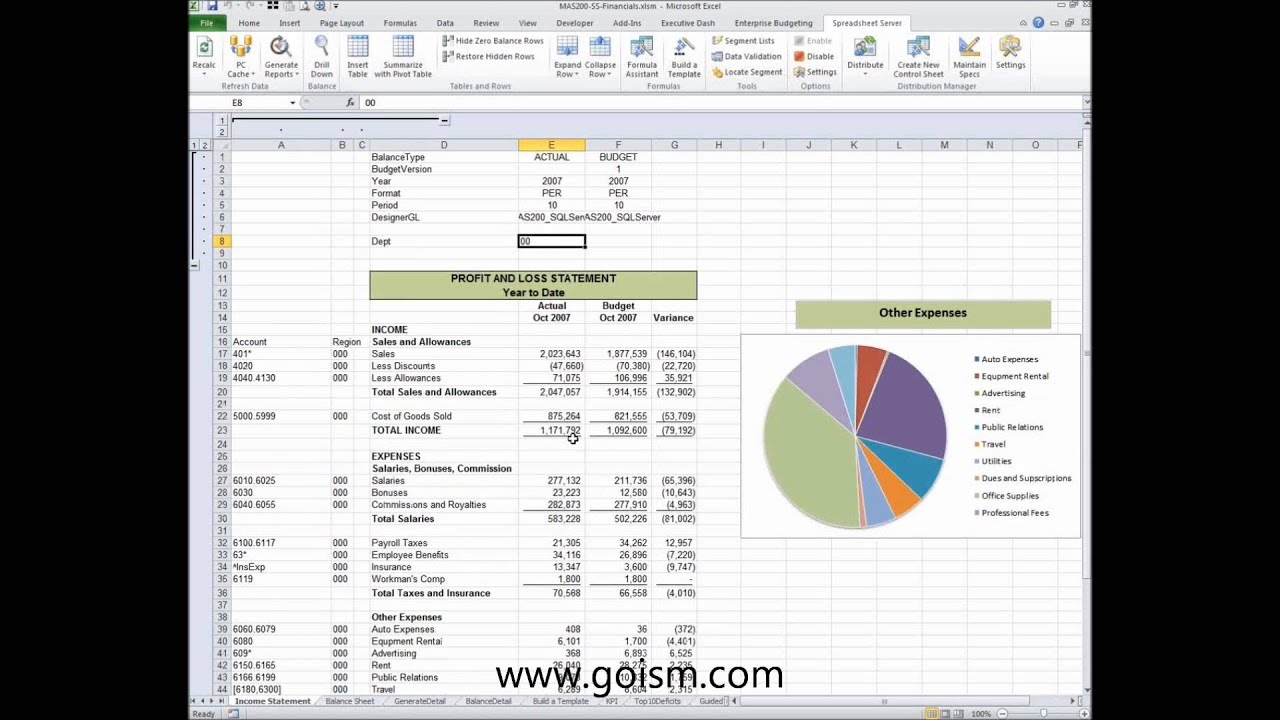The height and width of the screenshot is (720, 1280).
Task: Open the Name Box dropdown arrow
Action: [293, 103]
